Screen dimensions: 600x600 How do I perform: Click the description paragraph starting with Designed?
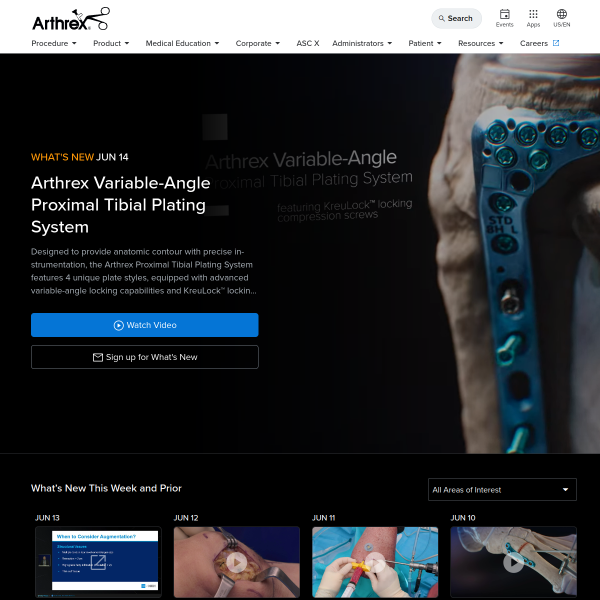[x=143, y=271]
